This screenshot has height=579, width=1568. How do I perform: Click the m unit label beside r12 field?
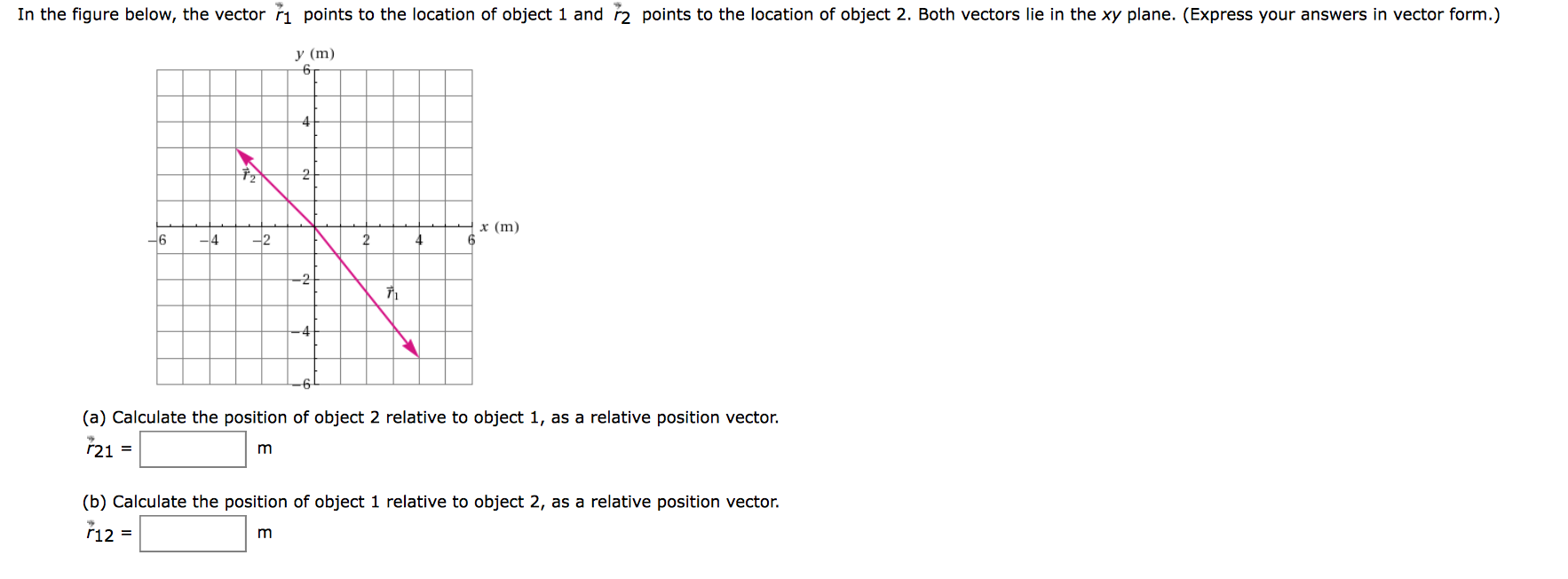click(x=264, y=533)
